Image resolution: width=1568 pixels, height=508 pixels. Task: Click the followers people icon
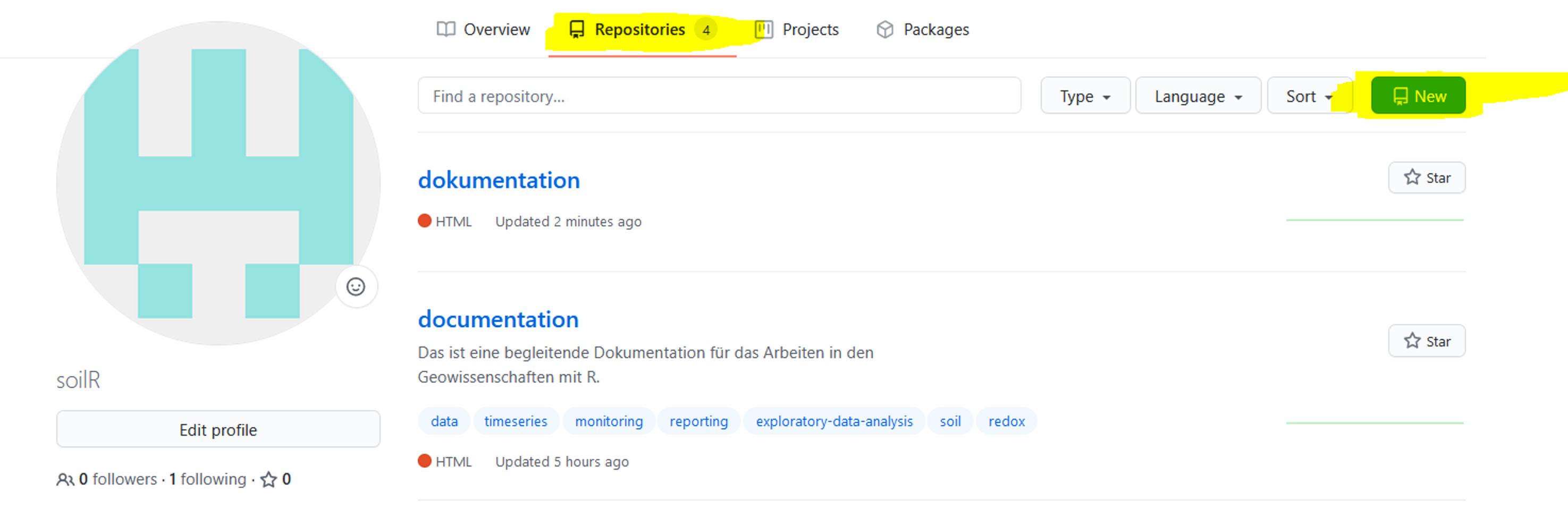click(x=65, y=479)
